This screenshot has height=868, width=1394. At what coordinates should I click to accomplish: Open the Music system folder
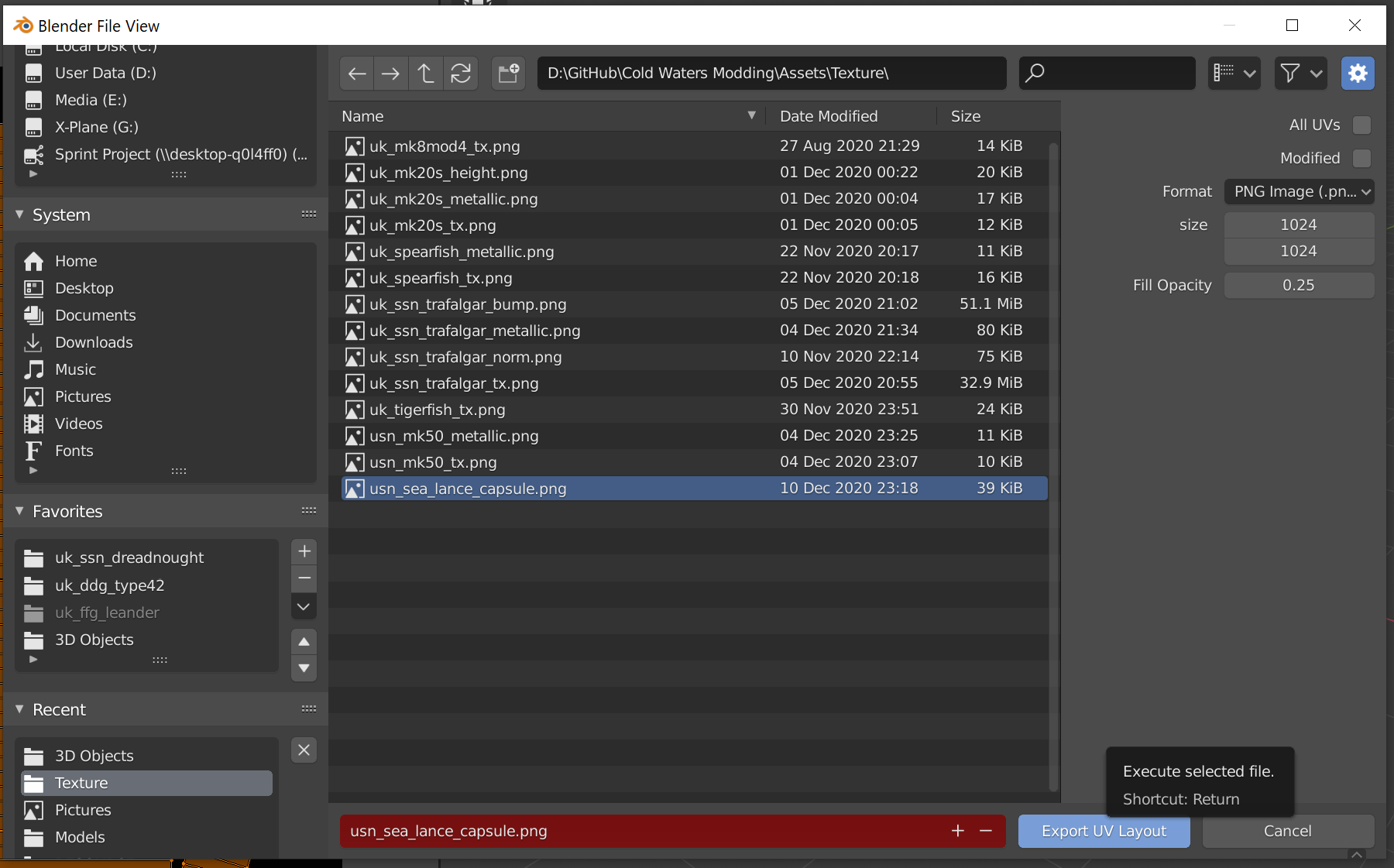click(x=166, y=369)
